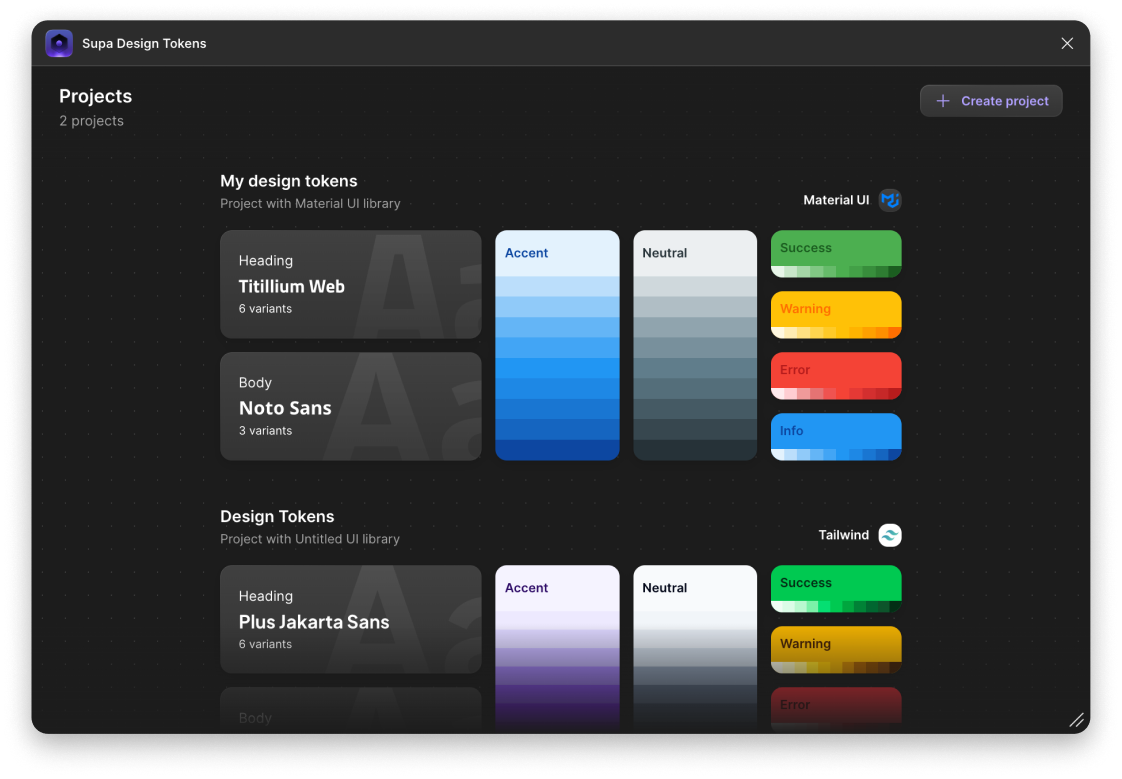Select the Warning swatch under Tailwind
The width and height of the screenshot is (1122, 779).
click(836, 650)
